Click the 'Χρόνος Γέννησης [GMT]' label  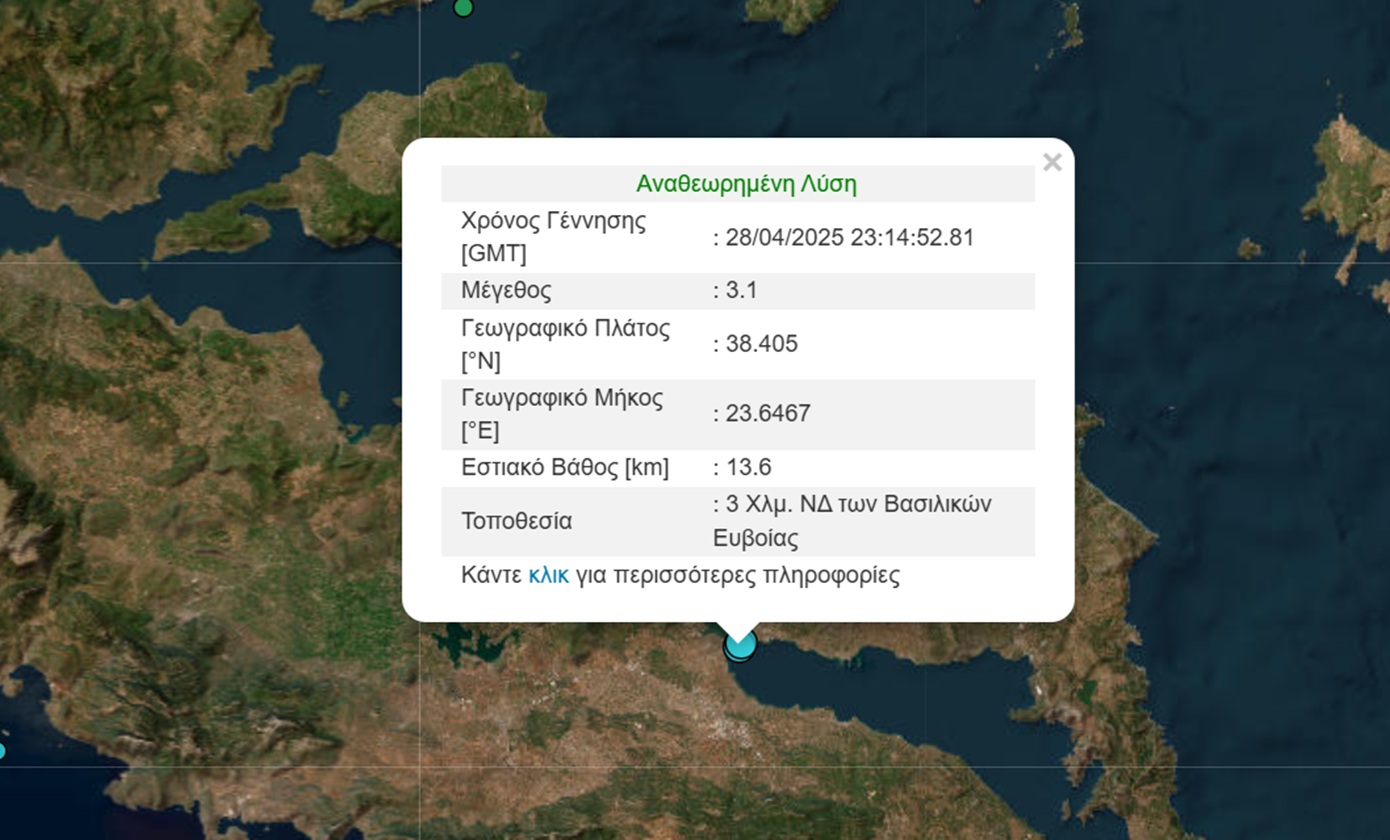pyautogui.click(x=553, y=237)
